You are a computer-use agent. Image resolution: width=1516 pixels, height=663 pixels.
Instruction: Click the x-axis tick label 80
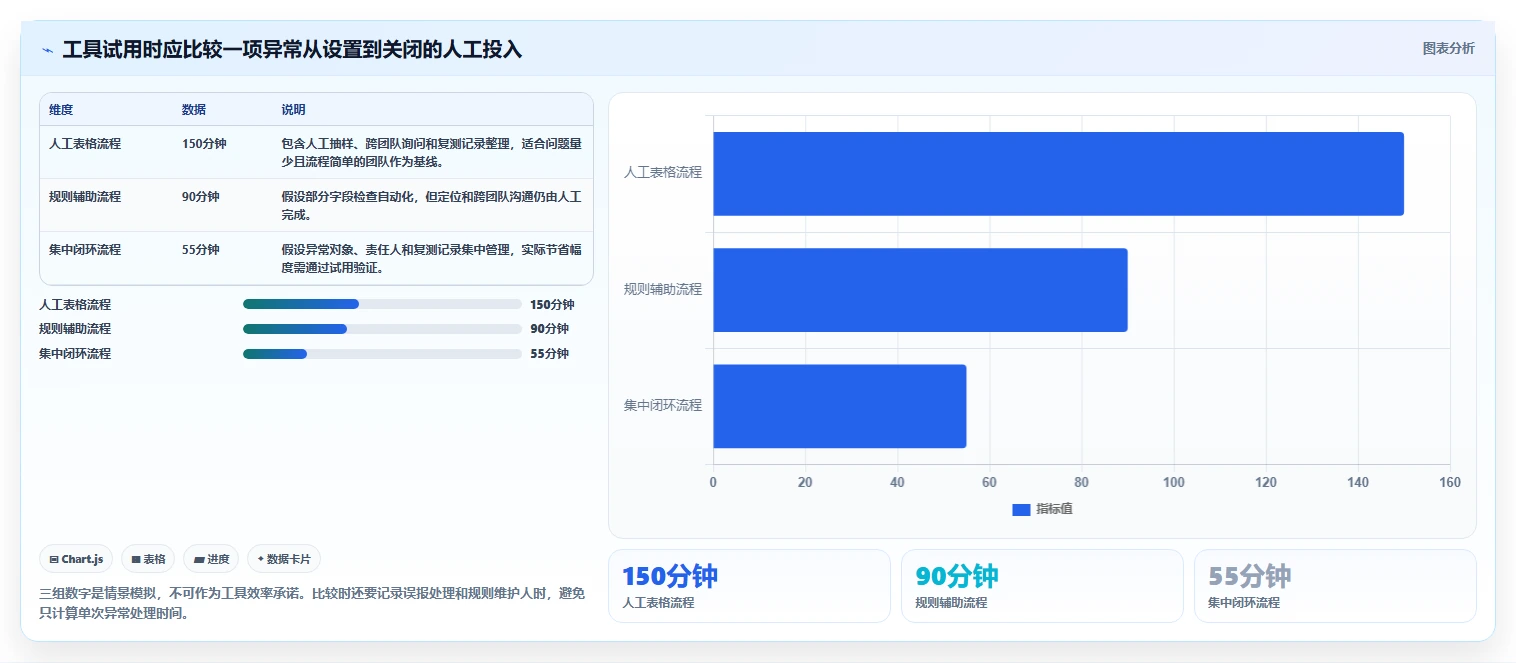[x=1081, y=482]
